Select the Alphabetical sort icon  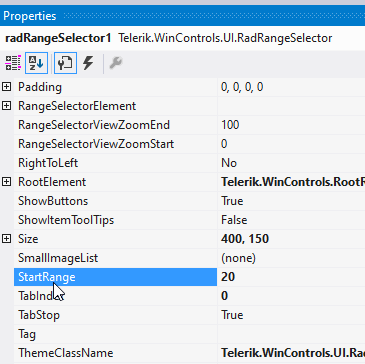[36, 63]
